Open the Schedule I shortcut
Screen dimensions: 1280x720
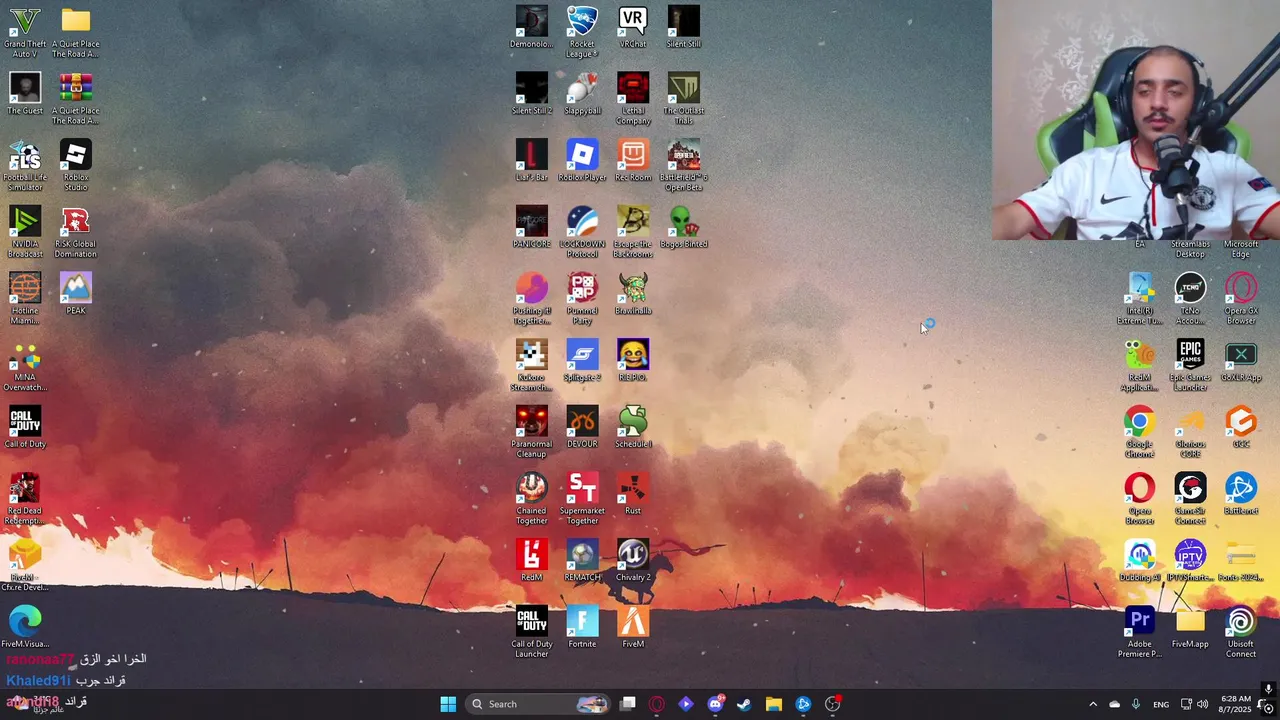coord(633,427)
